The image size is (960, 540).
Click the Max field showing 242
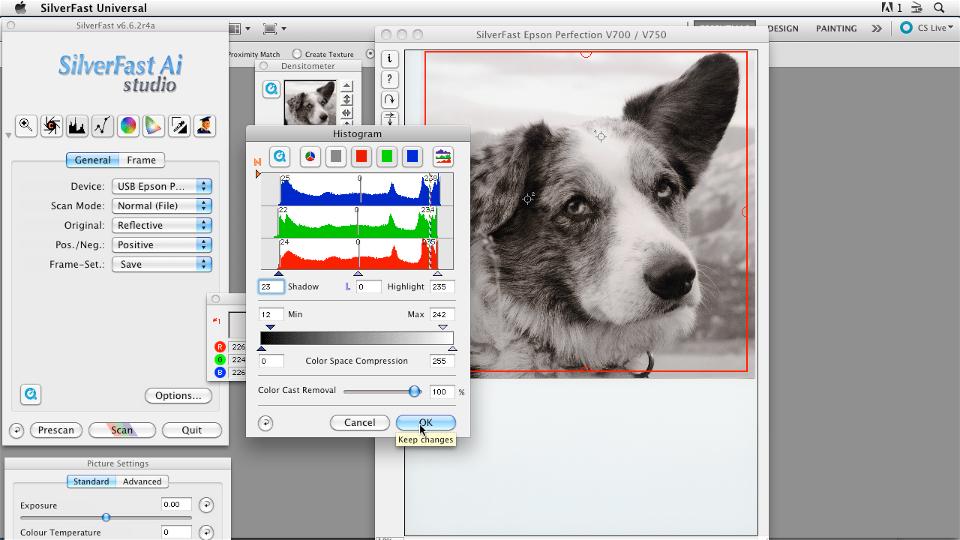pos(442,314)
